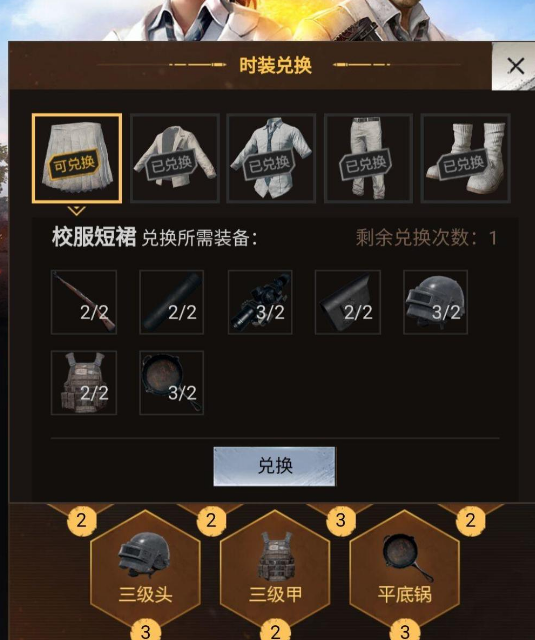Click the down arrow under selected skirt
This screenshot has width=535, height=640.
77,211
